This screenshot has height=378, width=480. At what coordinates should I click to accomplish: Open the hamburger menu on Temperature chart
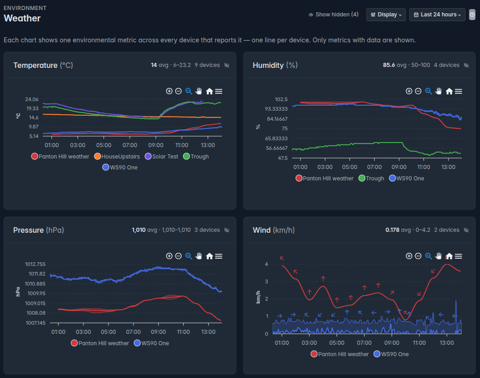click(x=219, y=91)
